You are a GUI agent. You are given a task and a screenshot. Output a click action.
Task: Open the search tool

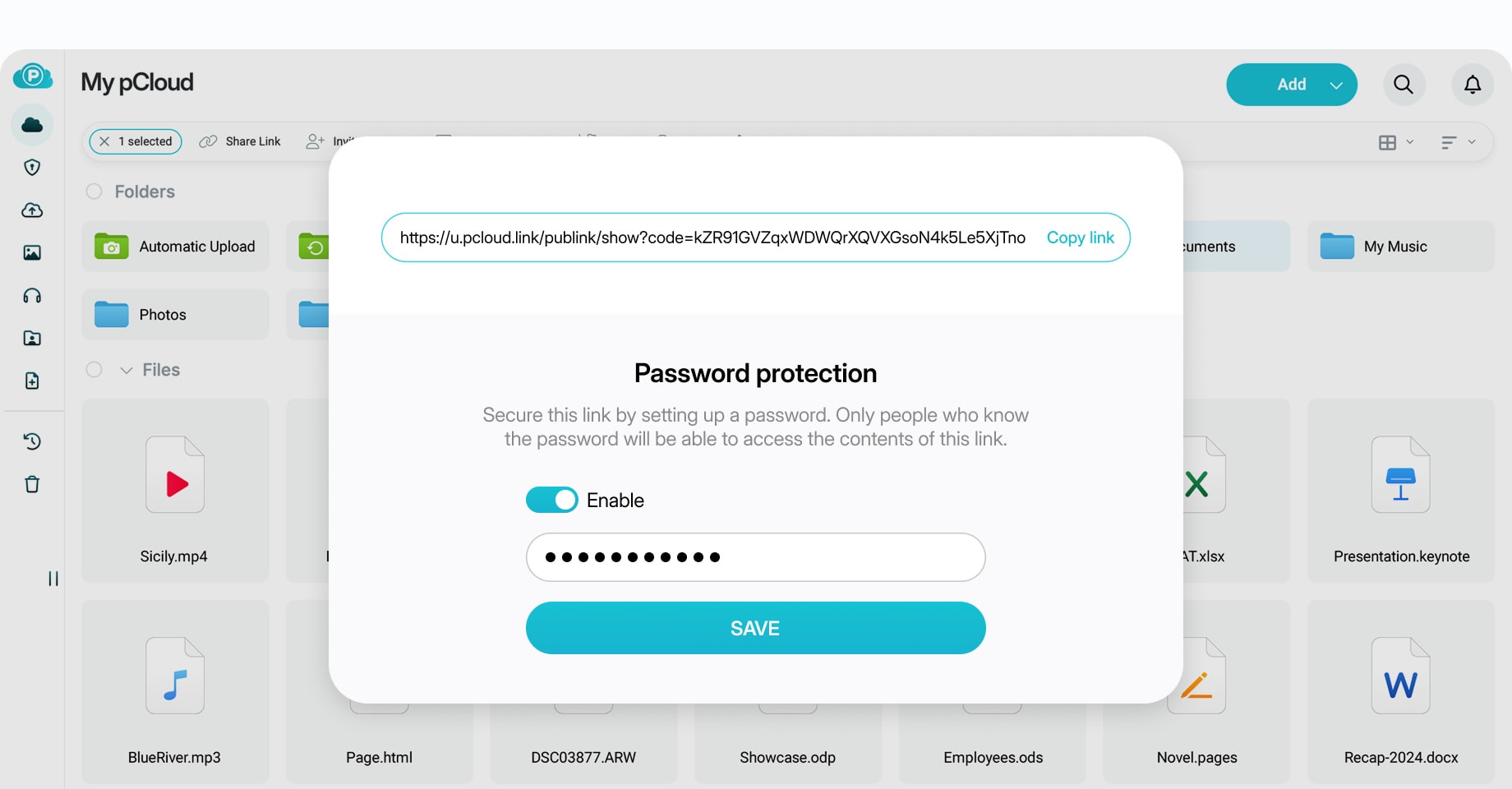pyautogui.click(x=1404, y=84)
